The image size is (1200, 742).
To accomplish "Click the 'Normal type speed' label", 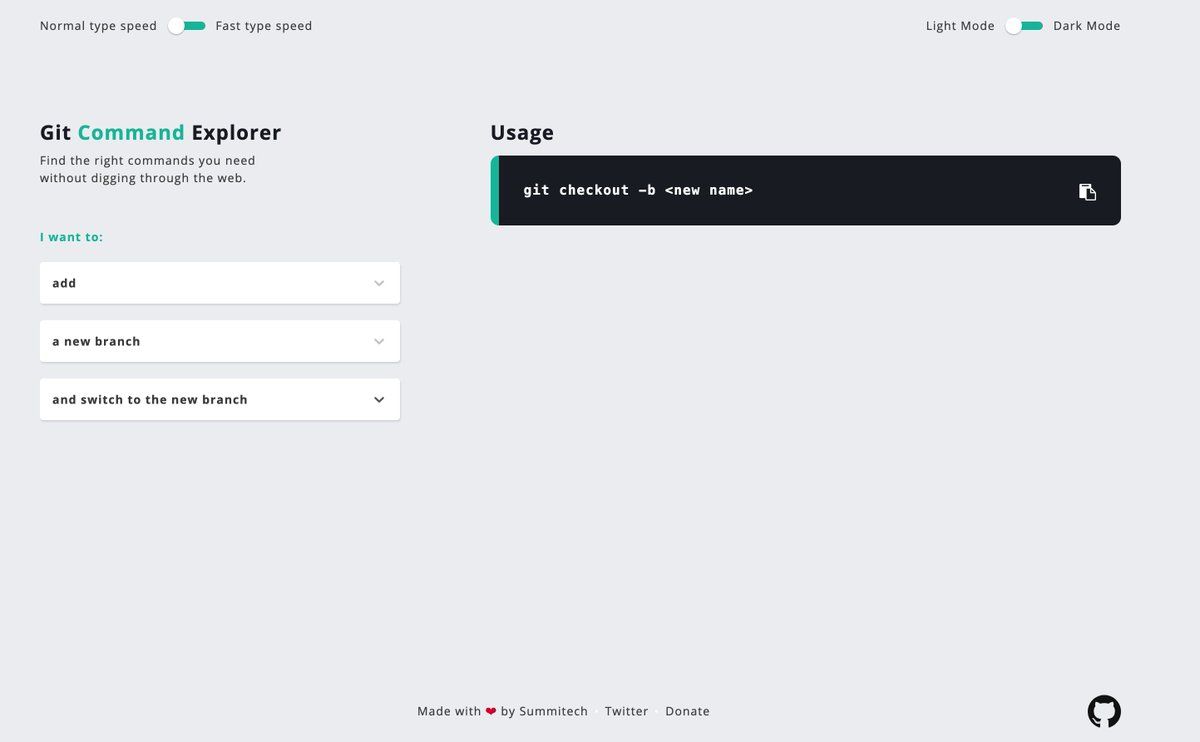I will tap(98, 26).
